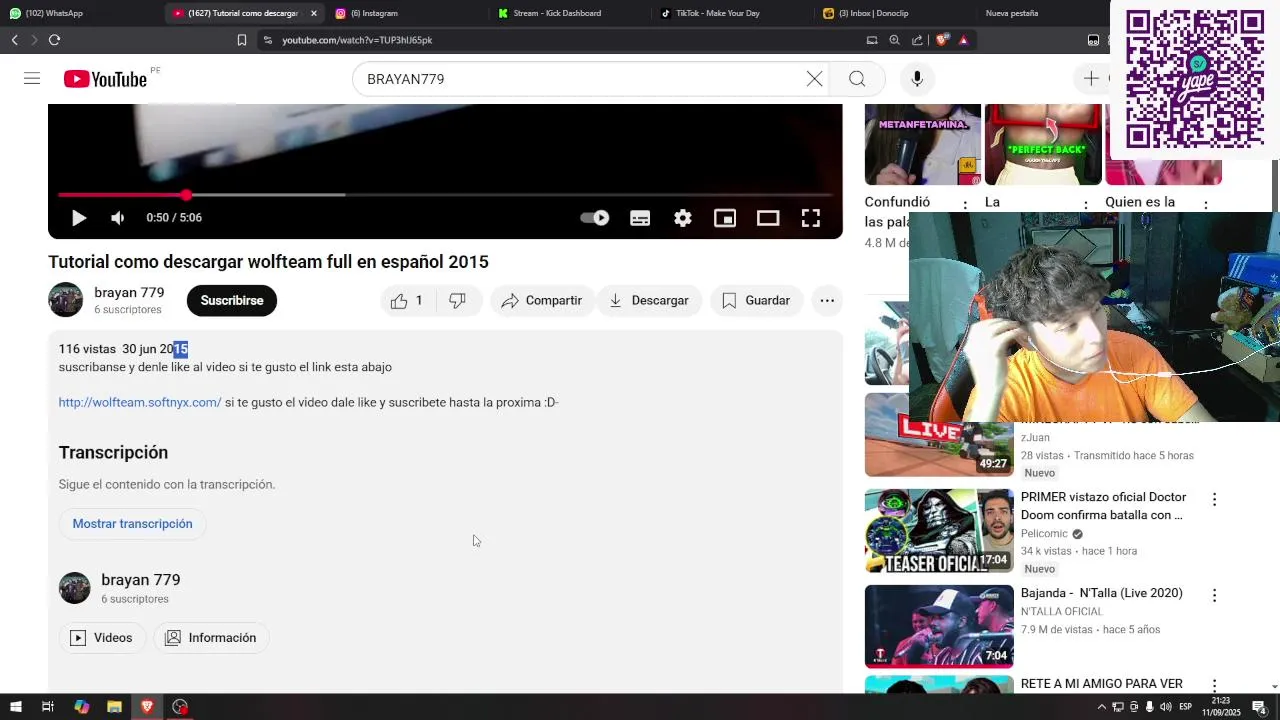Open the 49:27 live stream thumbnail

(939, 435)
